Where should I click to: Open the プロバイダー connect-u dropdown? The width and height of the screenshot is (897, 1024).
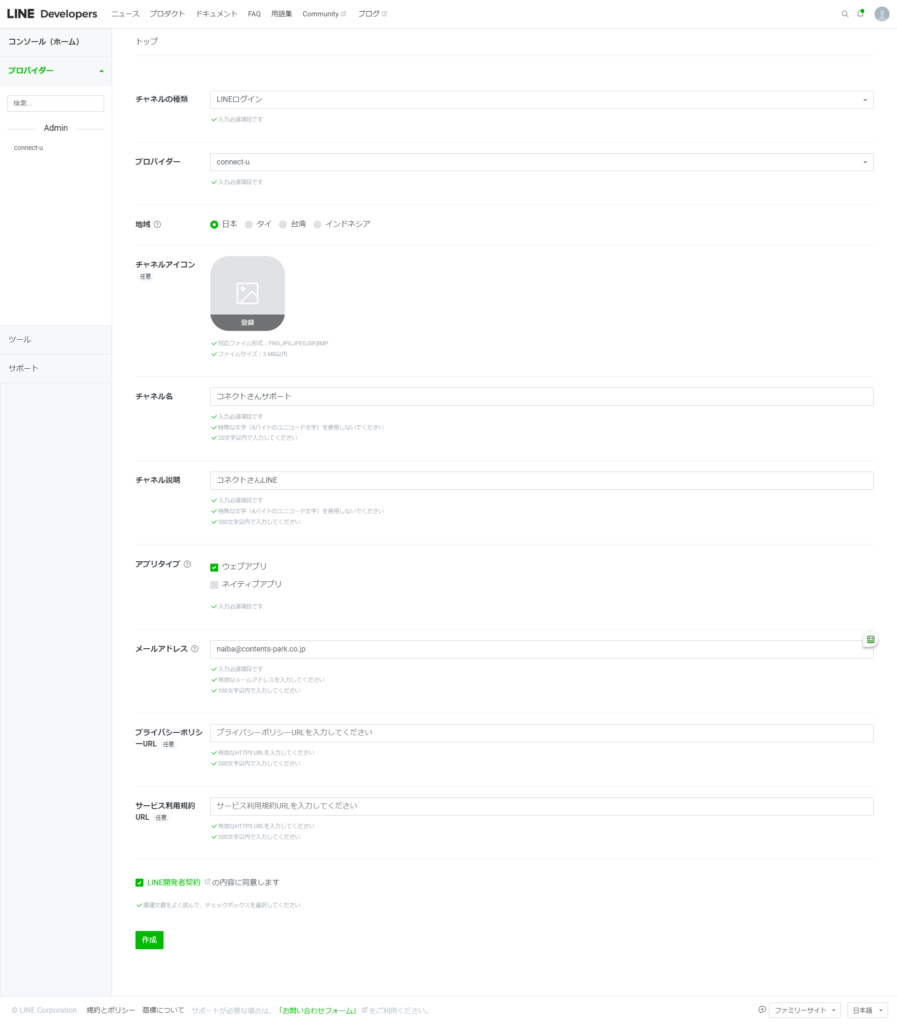[541, 162]
